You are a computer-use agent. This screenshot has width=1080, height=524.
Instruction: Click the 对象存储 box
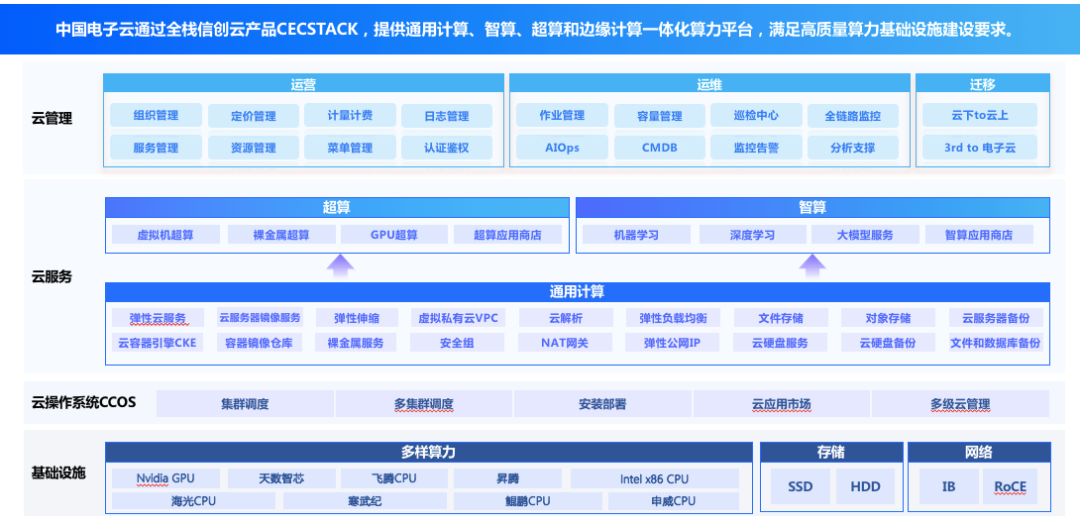pyautogui.click(x=888, y=318)
